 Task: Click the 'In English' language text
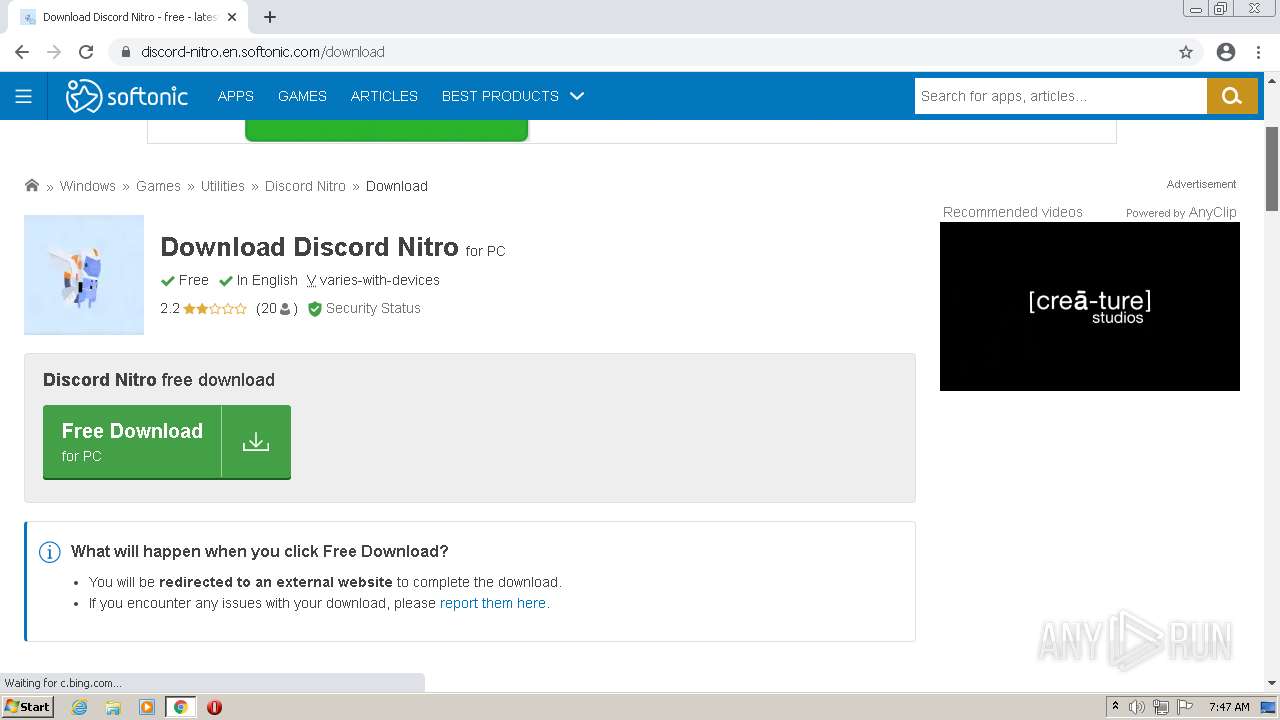tap(267, 280)
